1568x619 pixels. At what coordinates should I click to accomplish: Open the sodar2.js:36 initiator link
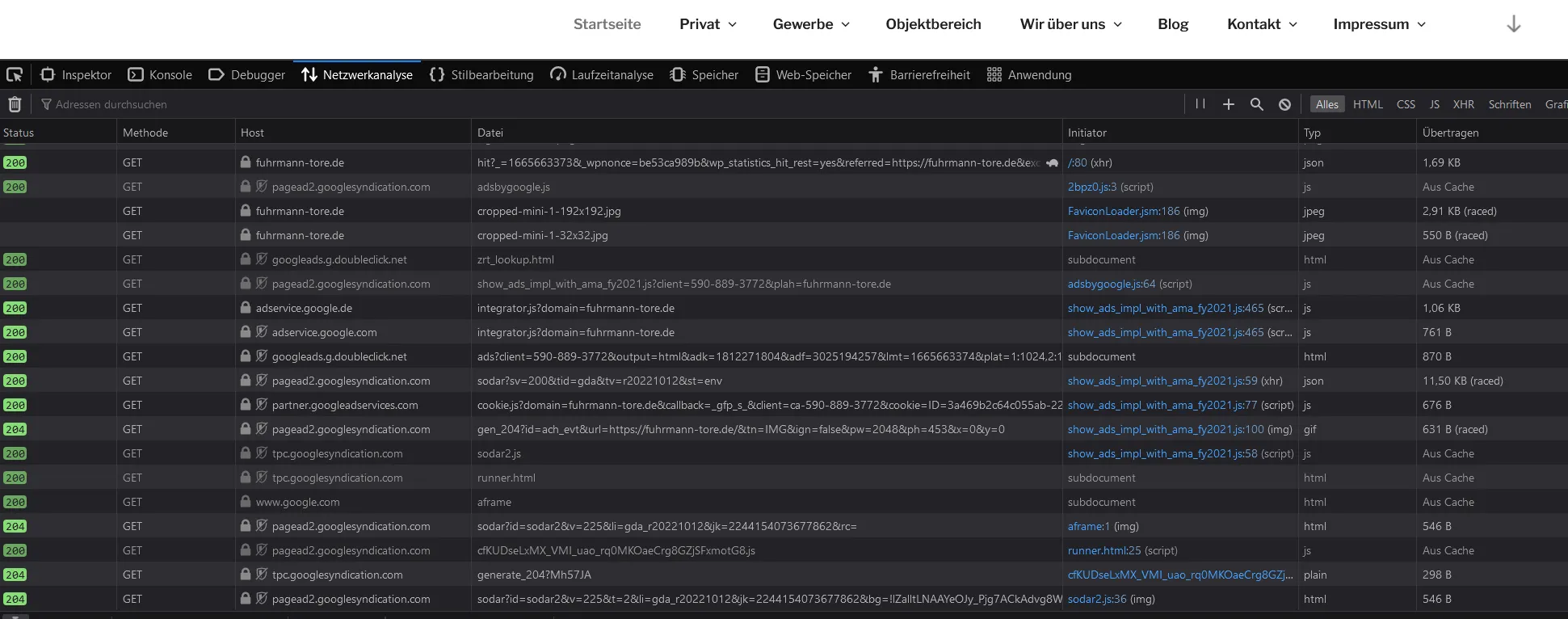[x=1097, y=599]
